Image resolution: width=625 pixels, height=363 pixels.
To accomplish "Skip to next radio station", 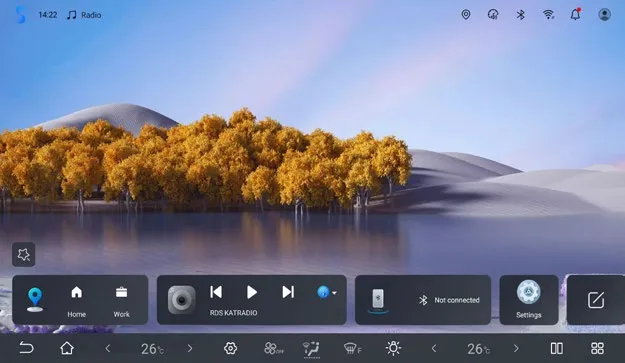I will tap(288, 292).
